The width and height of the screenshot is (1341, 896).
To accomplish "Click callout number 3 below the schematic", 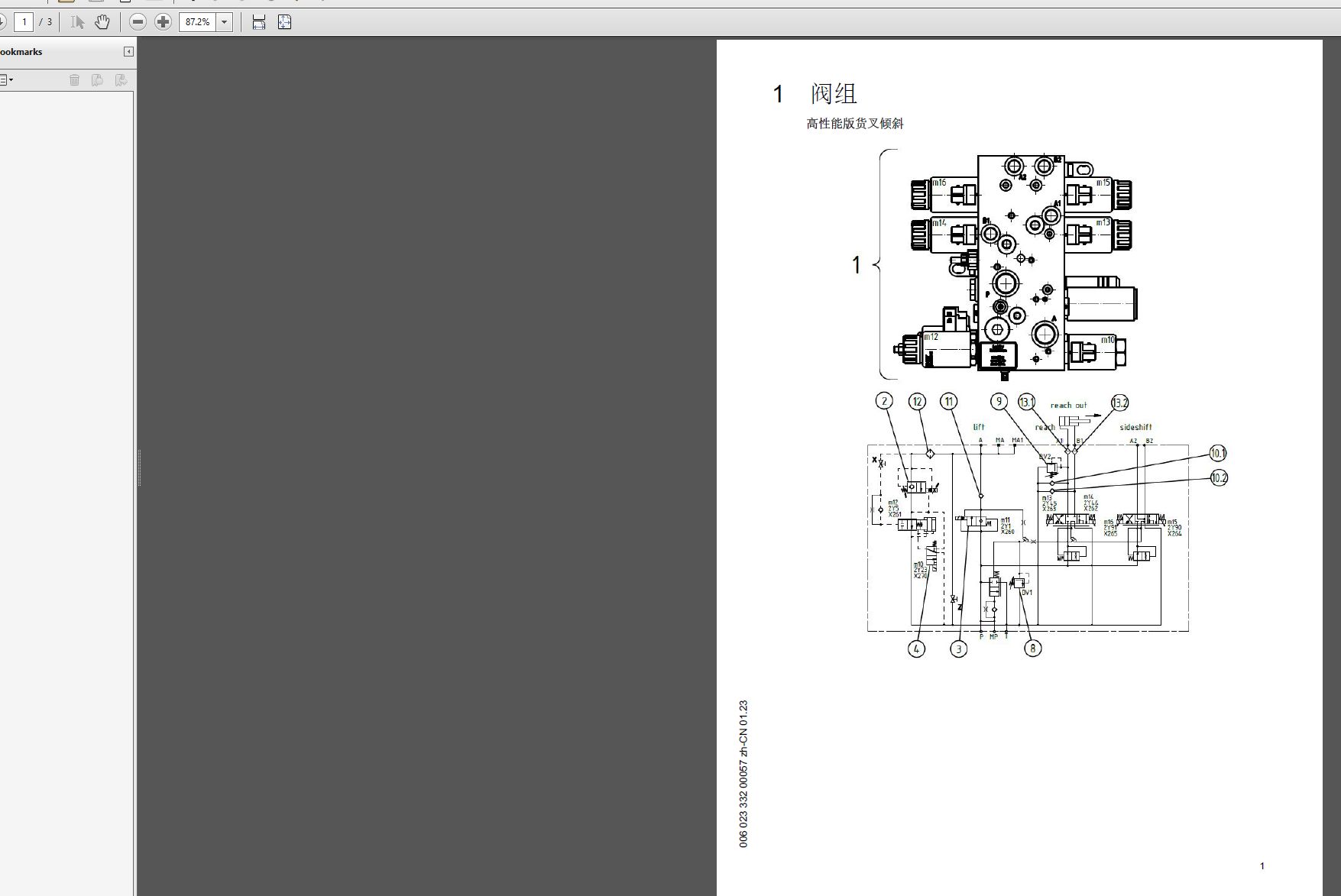I will point(958,649).
